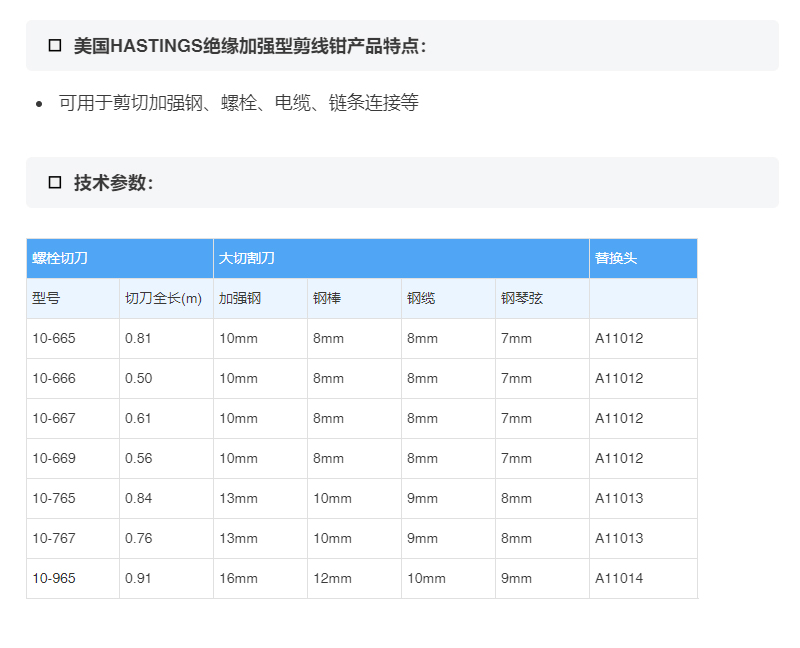The height and width of the screenshot is (648, 800).
Task: Select 9mm 钢缆 in the 10-765 row
Action: click(x=422, y=498)
